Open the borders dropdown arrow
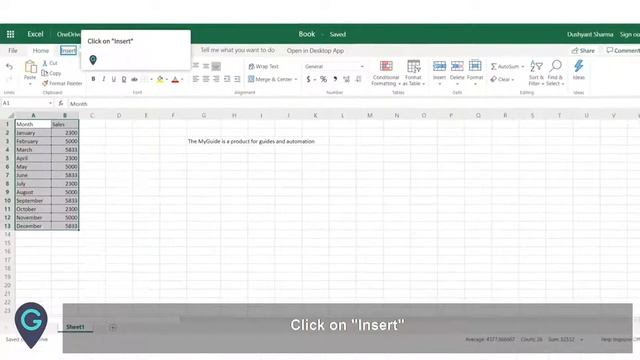 151,80
